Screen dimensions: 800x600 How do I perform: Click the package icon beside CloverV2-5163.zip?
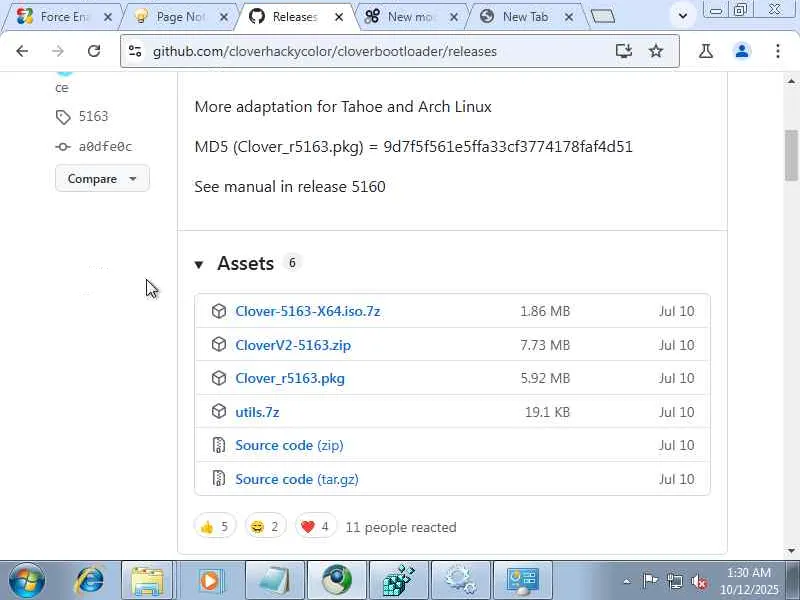pyautogui.click(x=219, y=344)
